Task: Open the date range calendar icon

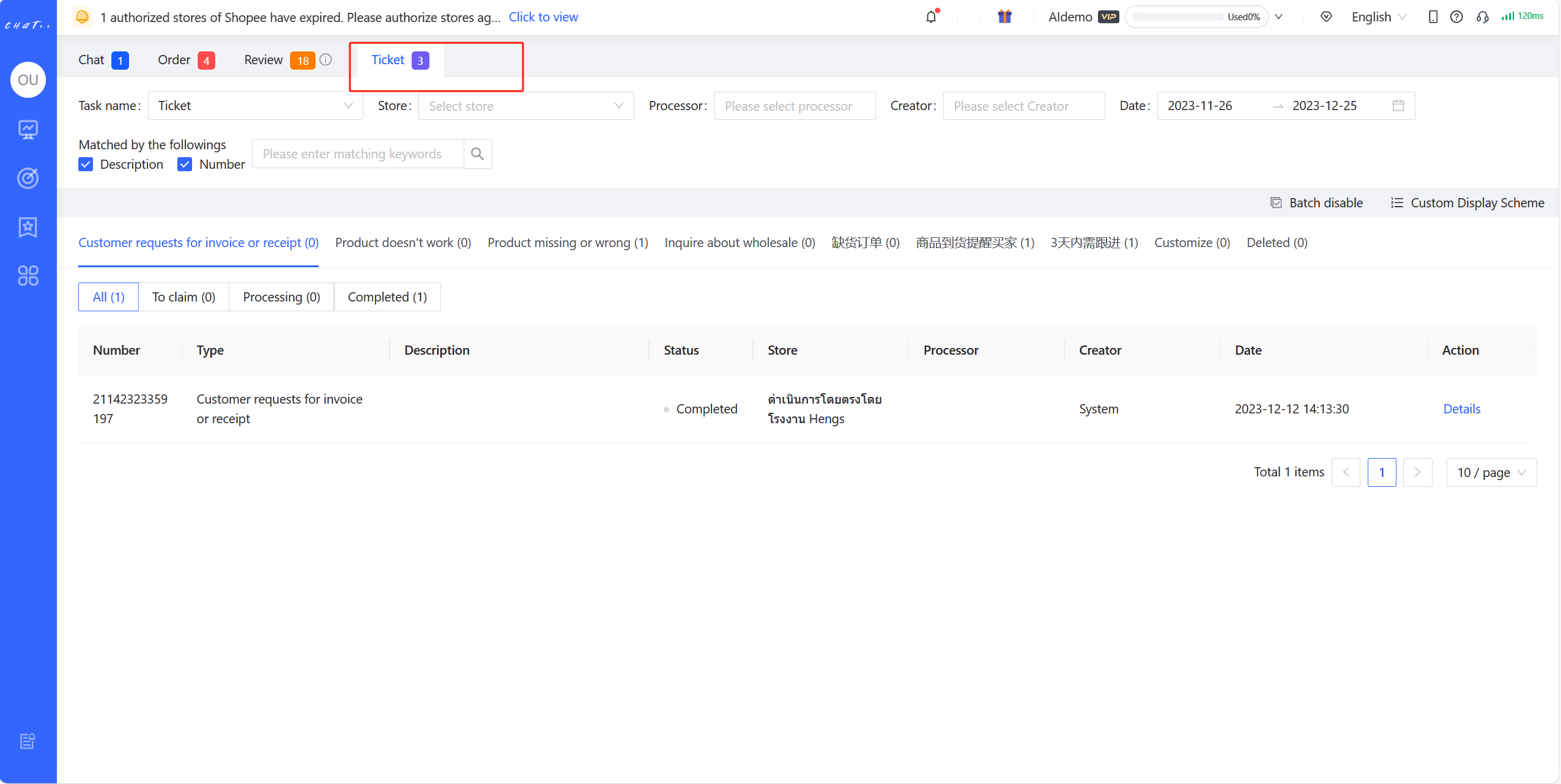Action: tap(1398, 106)
